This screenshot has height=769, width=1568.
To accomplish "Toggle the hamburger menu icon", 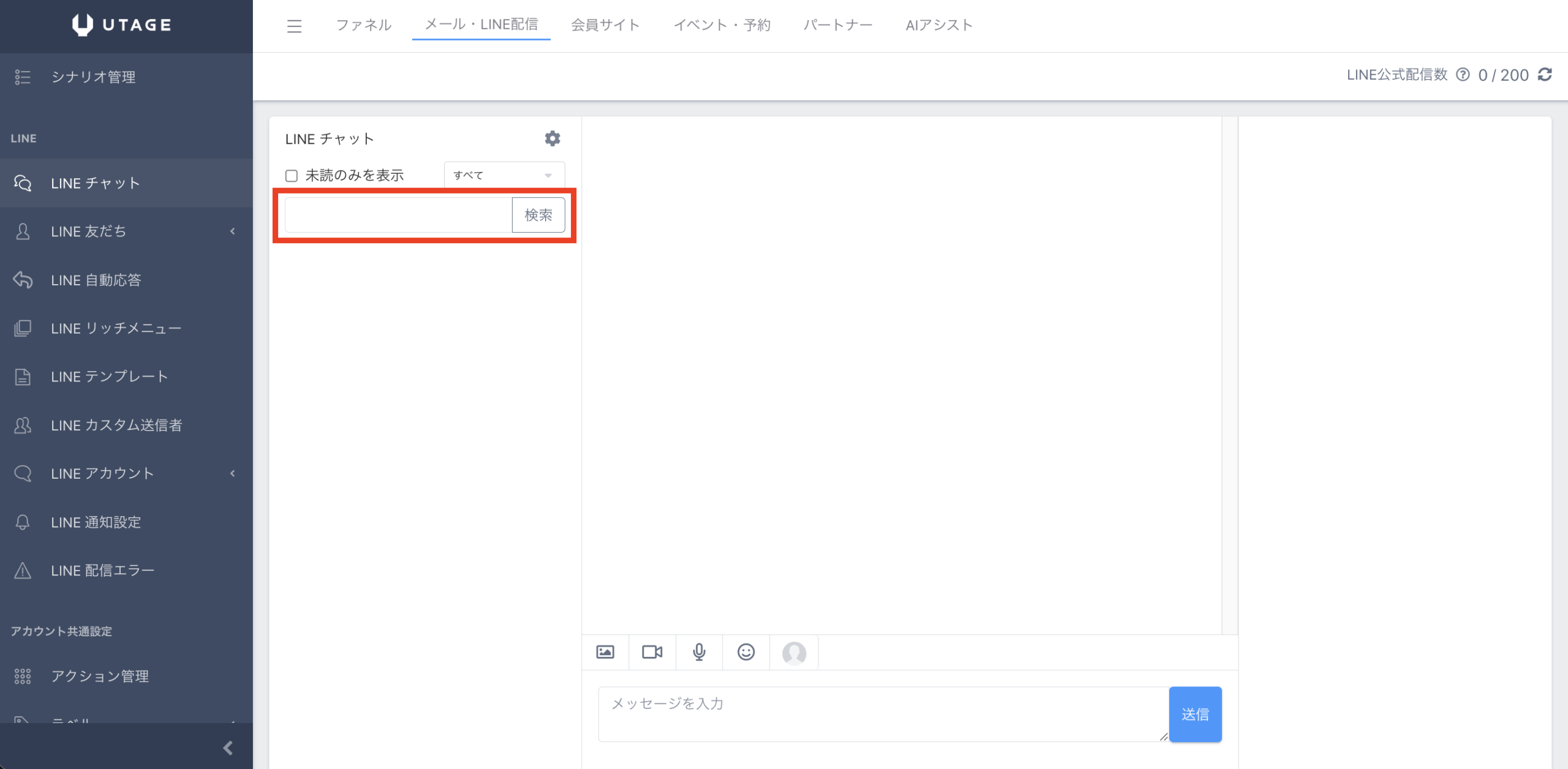I will point(294,26).
